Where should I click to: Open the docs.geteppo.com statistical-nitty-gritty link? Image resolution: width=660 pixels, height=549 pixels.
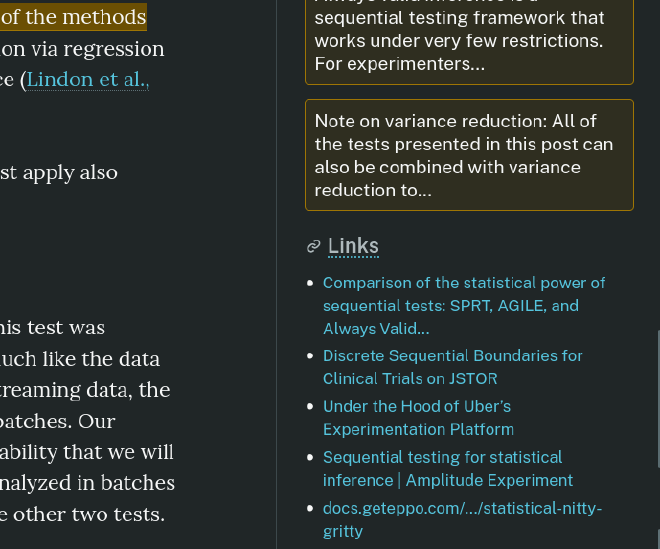point(462,520)
